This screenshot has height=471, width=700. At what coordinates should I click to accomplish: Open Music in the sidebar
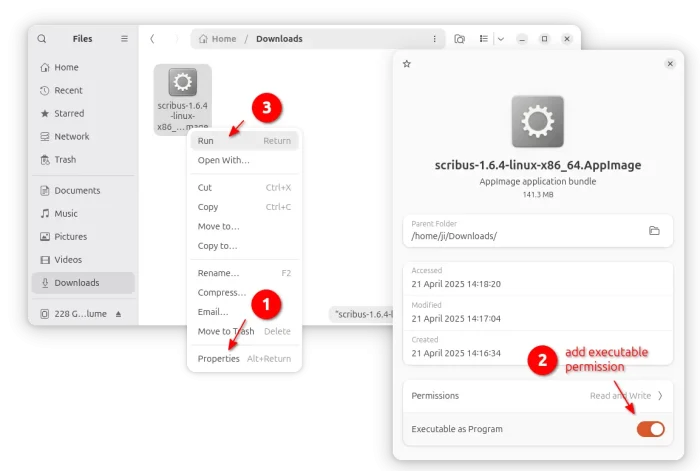click(x=83, y=214)
